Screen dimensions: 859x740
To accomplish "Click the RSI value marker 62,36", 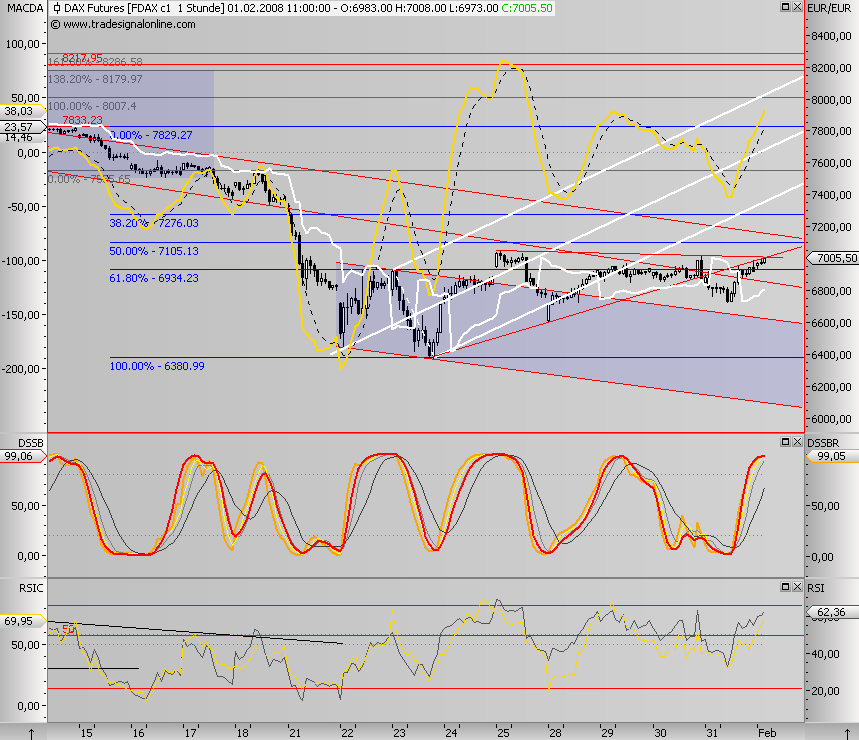I will click(x=832, y=612).
